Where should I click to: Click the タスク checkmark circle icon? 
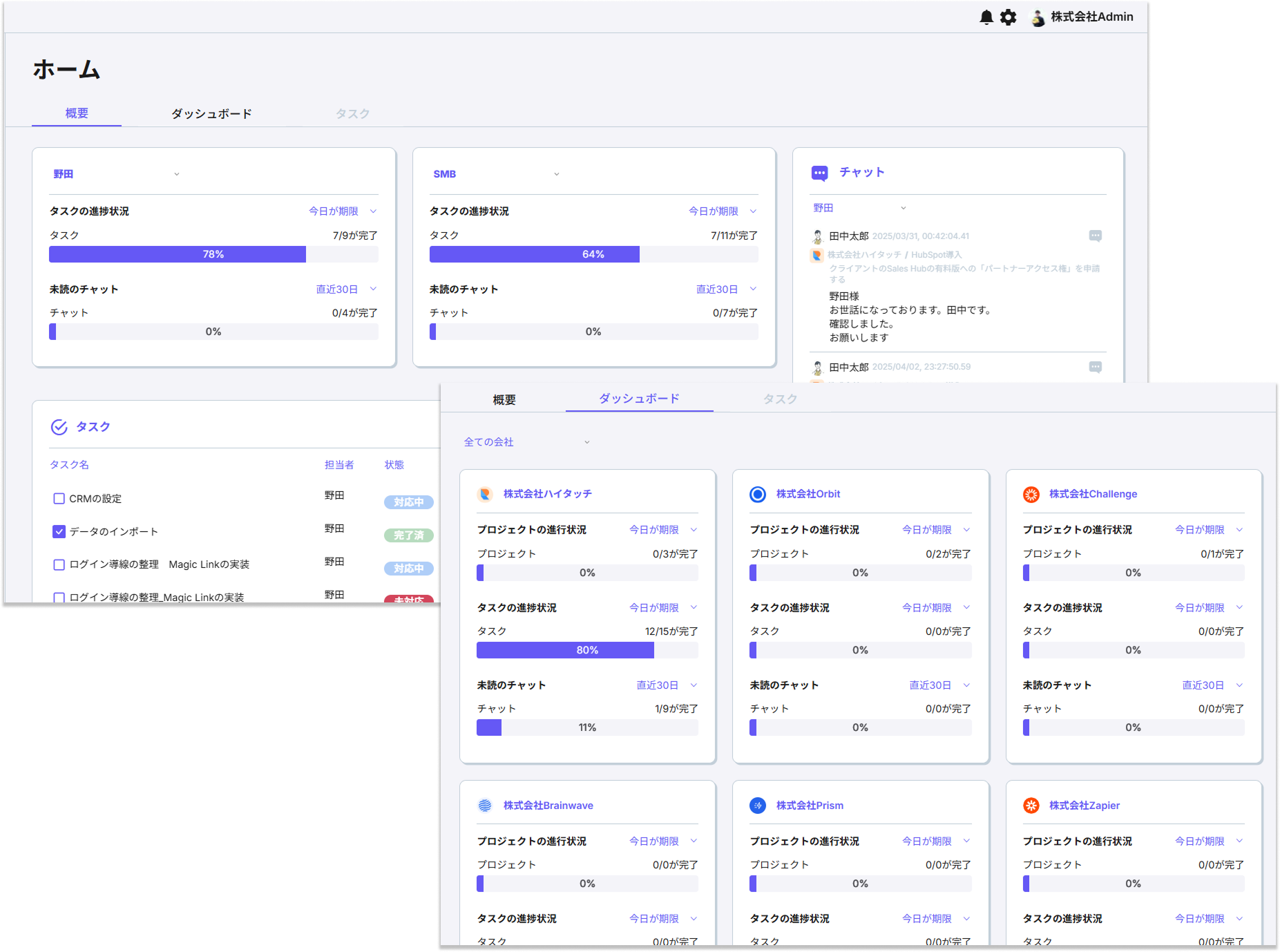(59, 427)
